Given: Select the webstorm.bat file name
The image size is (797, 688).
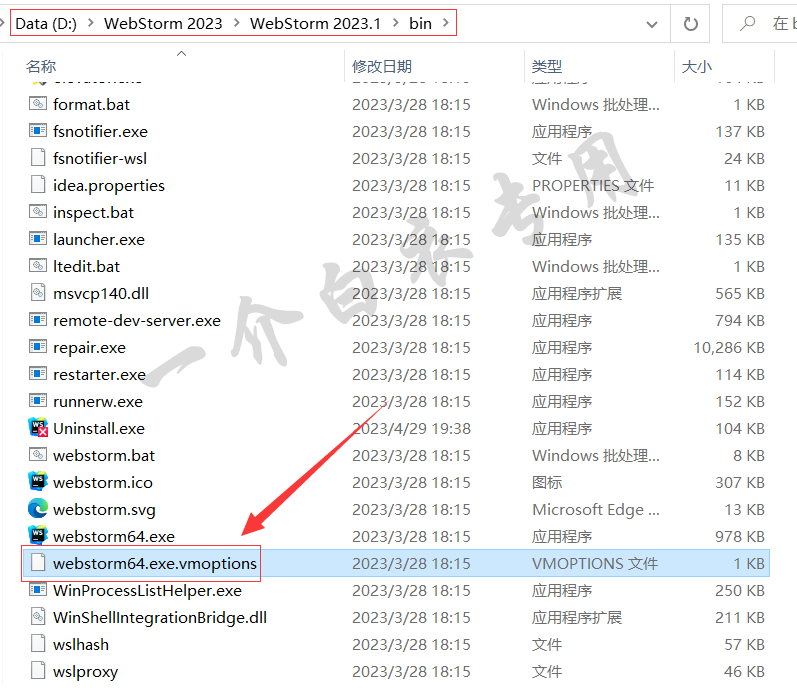Looking at the screenshot, I should pyautogui.click(x=104, y=455).
